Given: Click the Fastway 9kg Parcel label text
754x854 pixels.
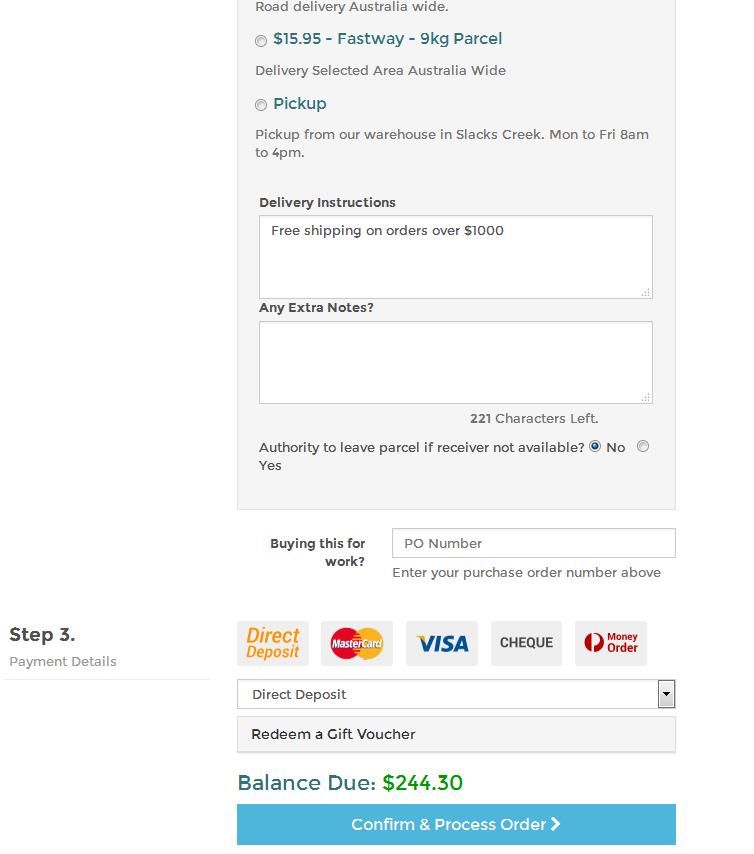Looking at the screenshot, I should point(387,39).
